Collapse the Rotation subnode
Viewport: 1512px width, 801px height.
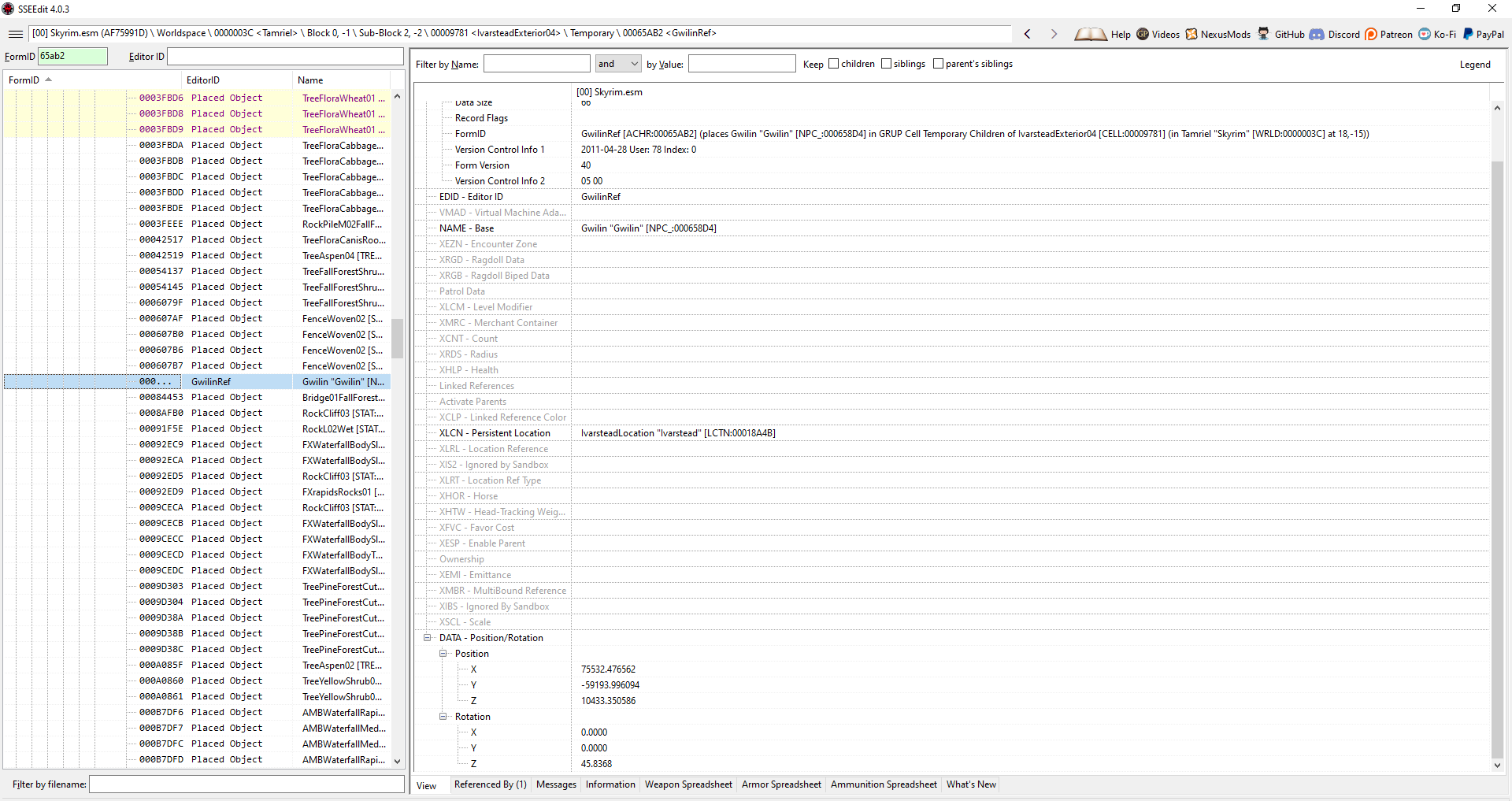443,717
